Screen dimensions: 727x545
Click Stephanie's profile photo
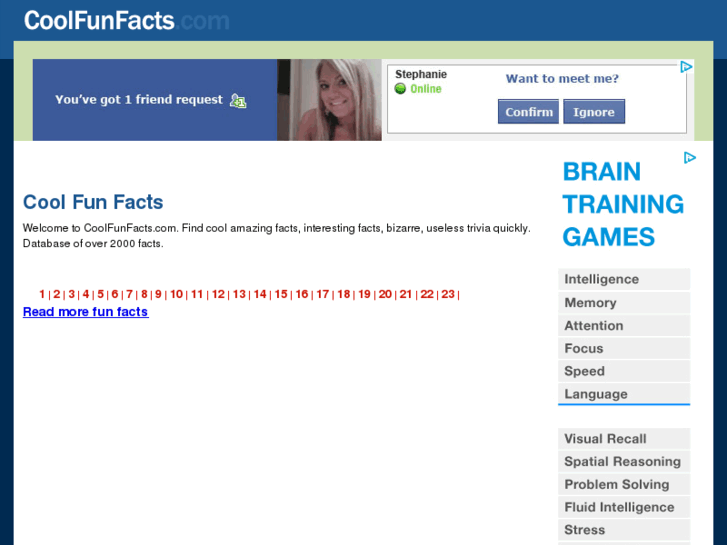click(x=329, y=100)
